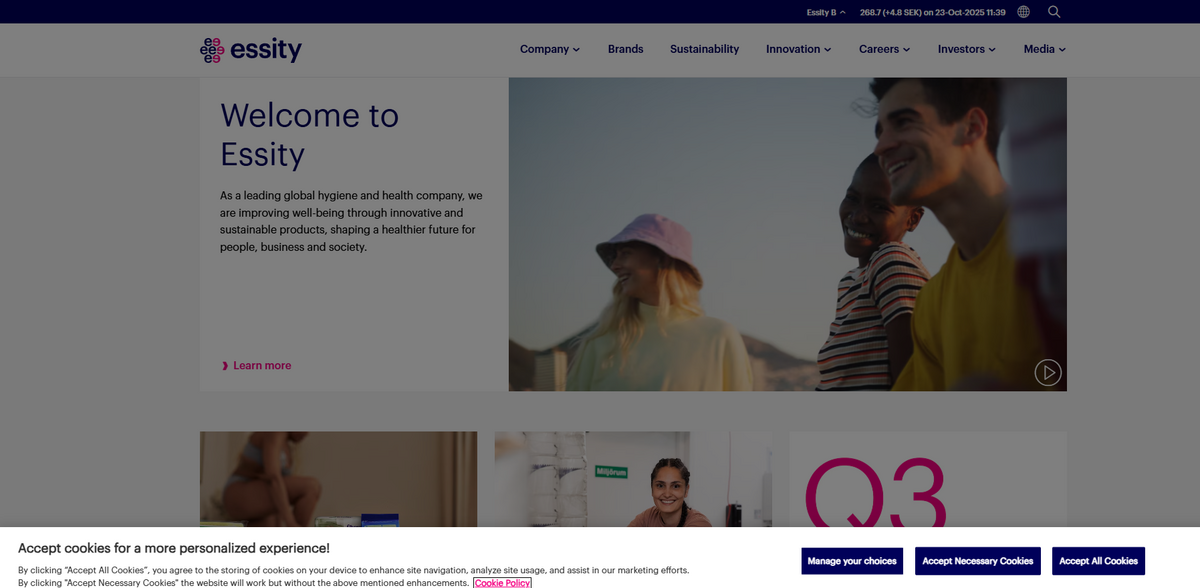
Task: Open the Investors menu
Action: pos(967,49)
